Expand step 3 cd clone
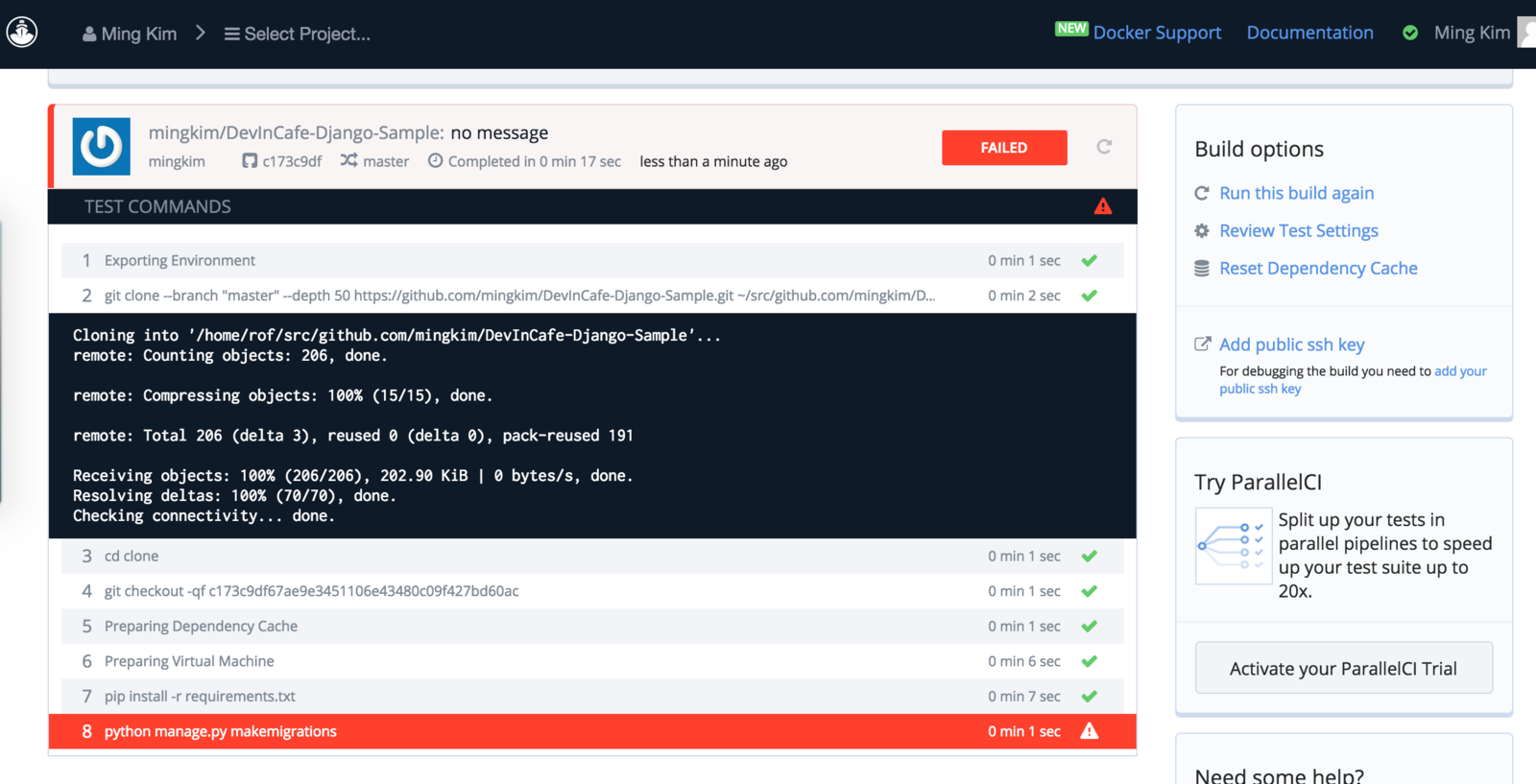The width and height of the screenshot is (1536, 784). click(592, 556)
